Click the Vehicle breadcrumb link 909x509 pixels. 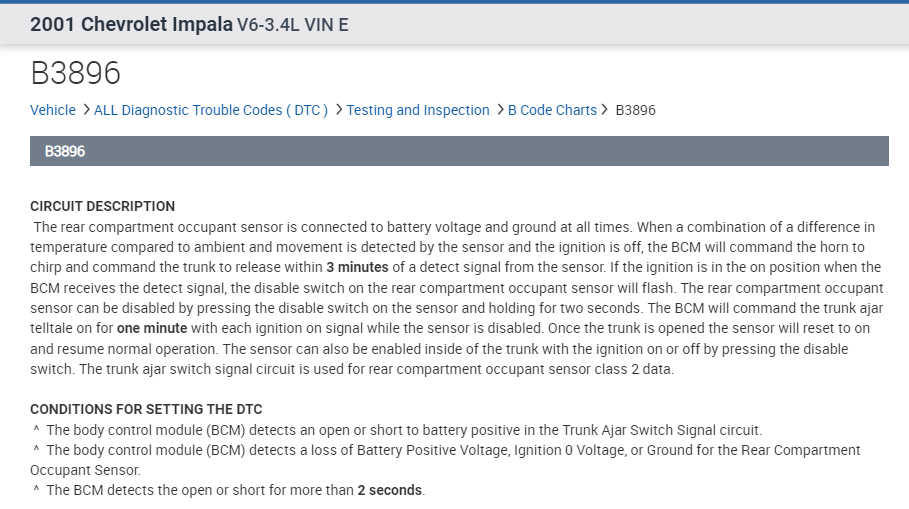click(53, 110)
